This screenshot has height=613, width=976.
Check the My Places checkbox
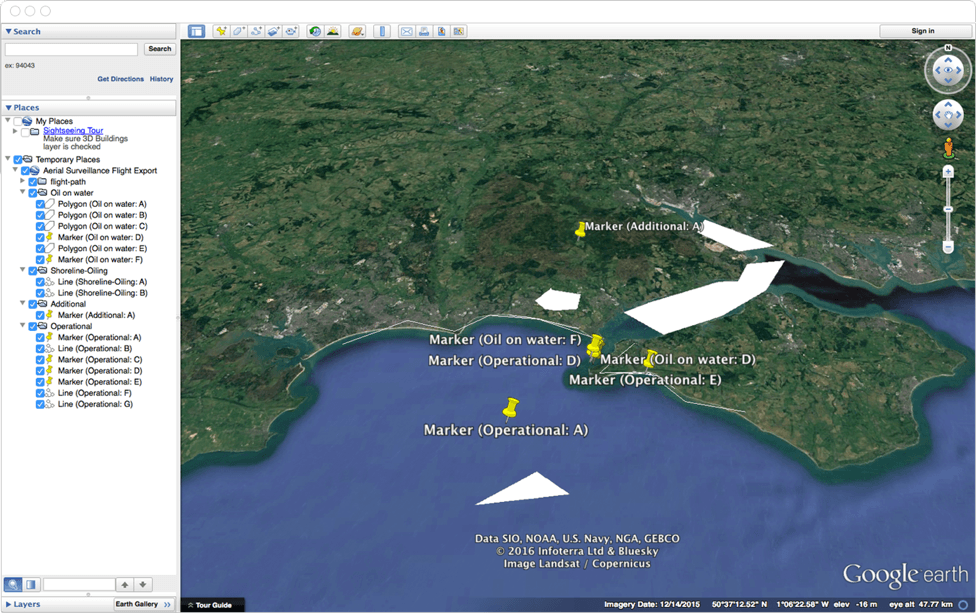(17, 121)
